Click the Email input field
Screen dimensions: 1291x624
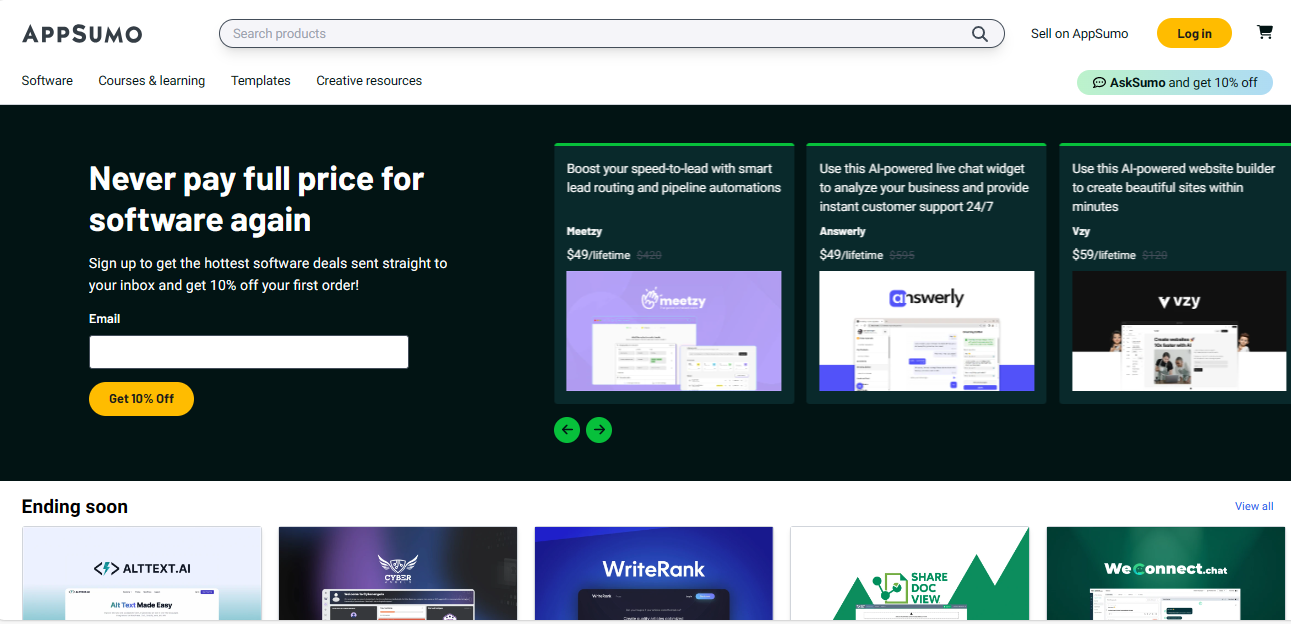(x=249, y=352)
